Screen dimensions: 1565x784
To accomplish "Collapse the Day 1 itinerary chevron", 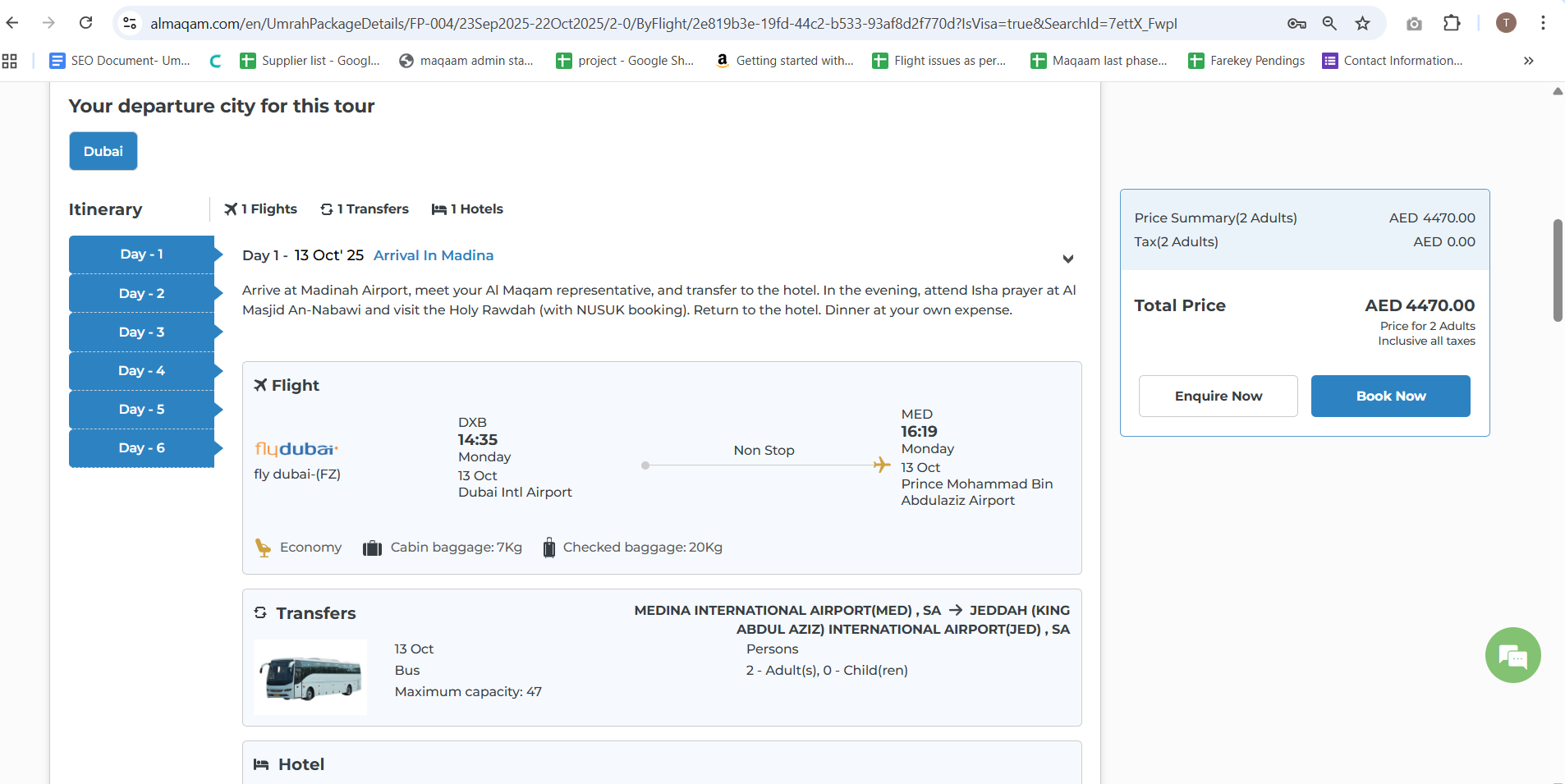I will (x=1067, y=259).
